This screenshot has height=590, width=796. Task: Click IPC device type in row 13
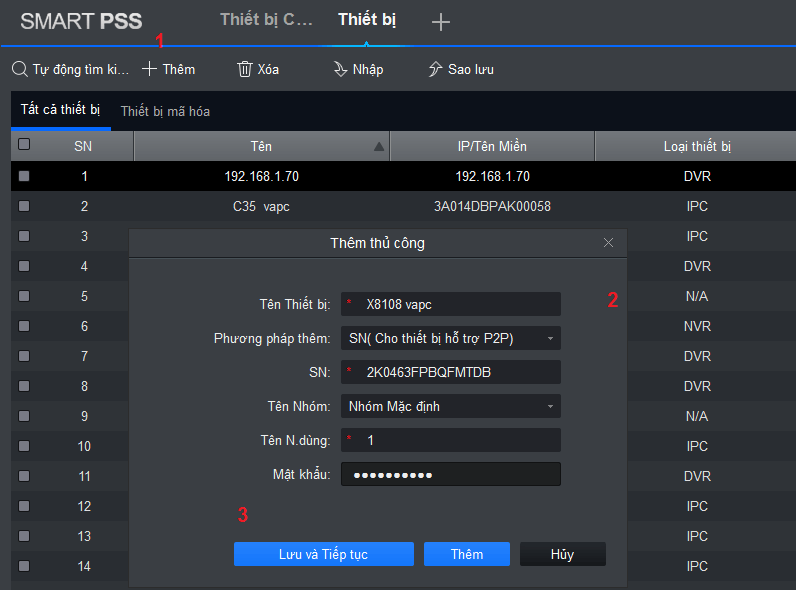point(697,536)
